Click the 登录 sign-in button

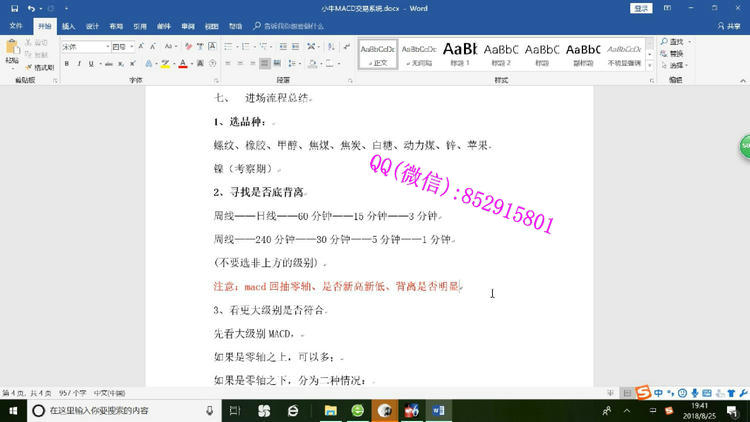coord(642,8)
